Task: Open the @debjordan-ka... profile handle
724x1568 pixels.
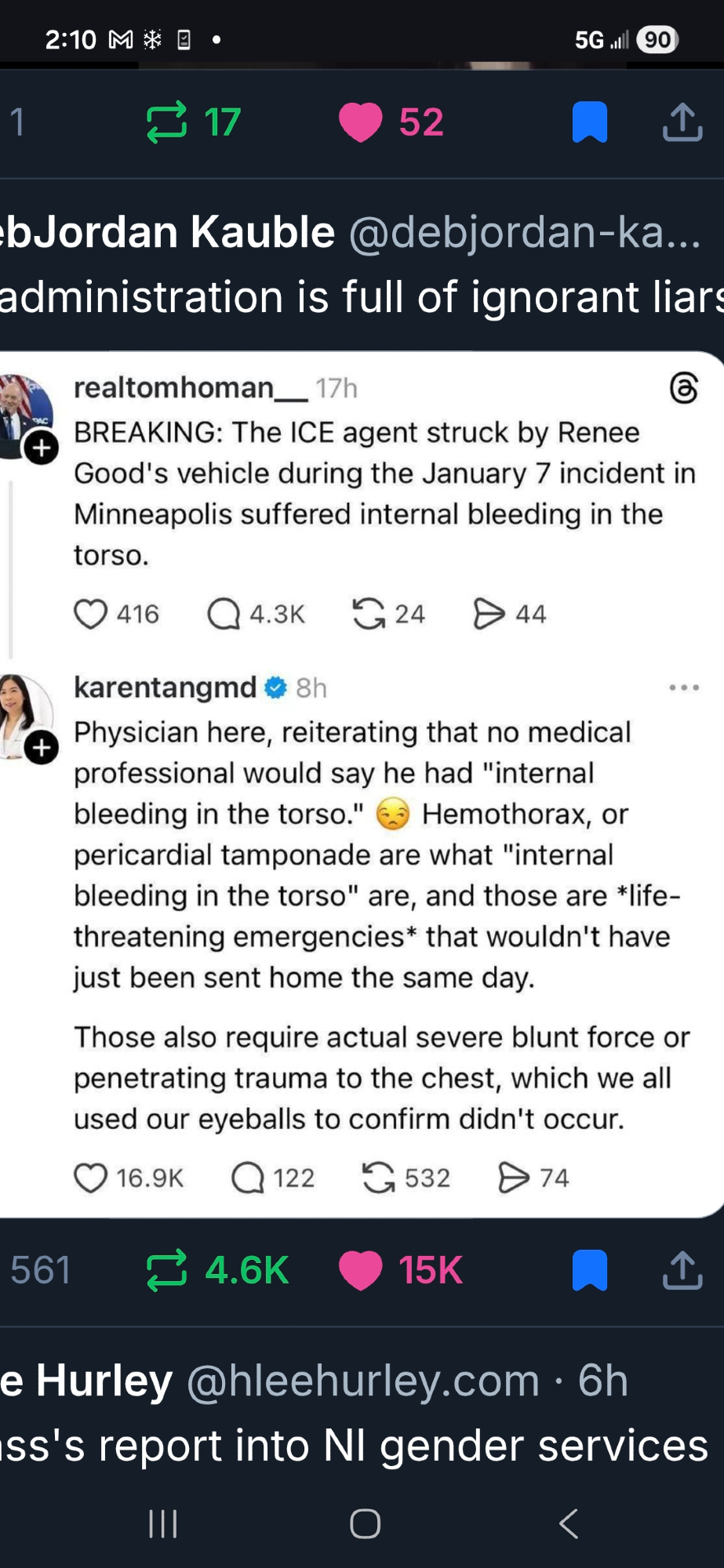Action: coord(524,233)
